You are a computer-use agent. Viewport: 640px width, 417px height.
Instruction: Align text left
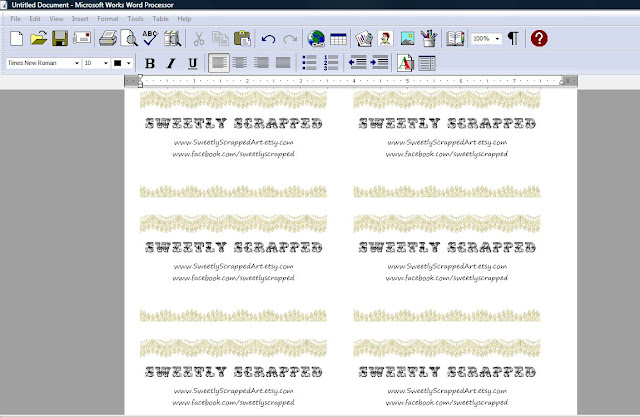click(219, 63)
